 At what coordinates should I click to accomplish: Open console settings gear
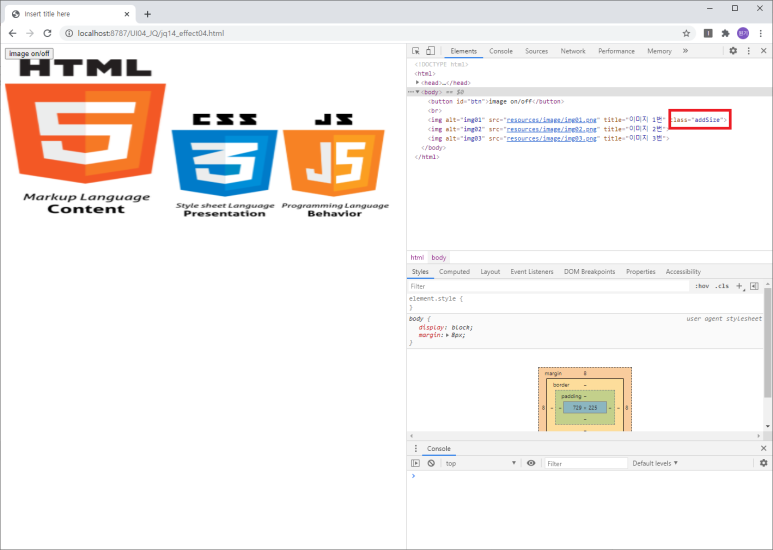pos(763,463)
